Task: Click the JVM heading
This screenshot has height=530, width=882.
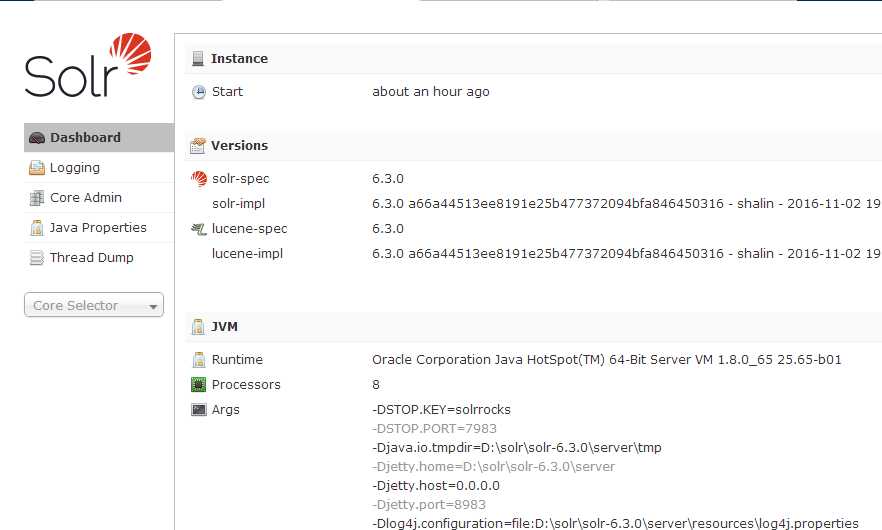Action: pyautogui.click(x=224, y=327)
